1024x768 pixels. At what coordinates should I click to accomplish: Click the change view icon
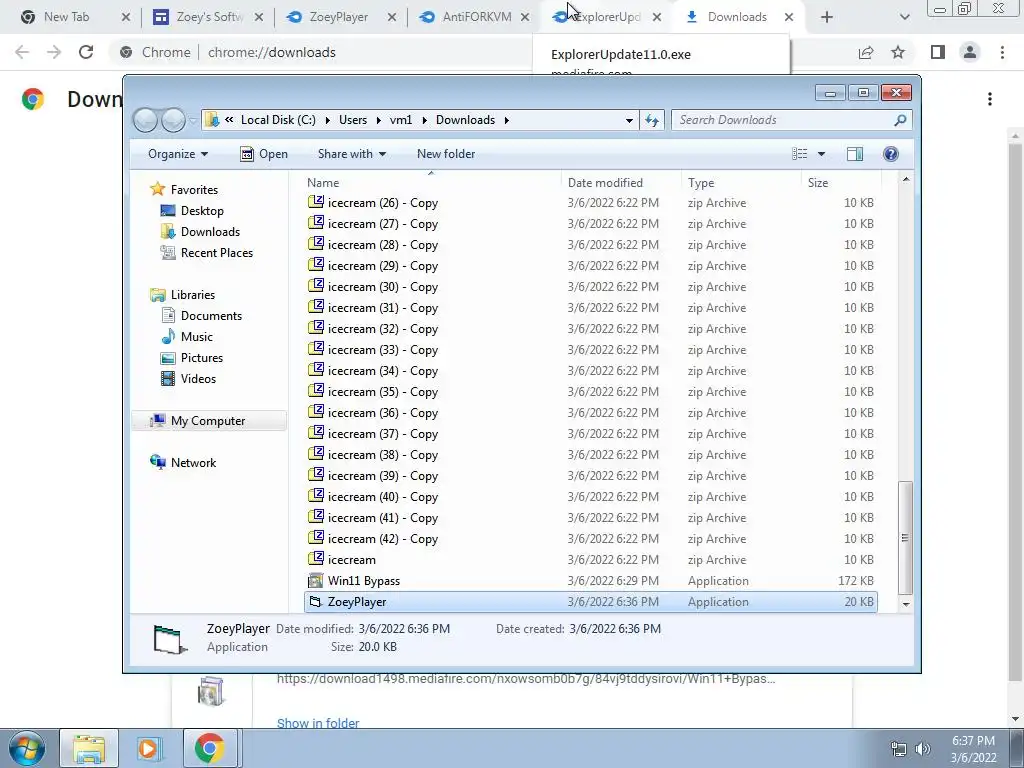799,154
